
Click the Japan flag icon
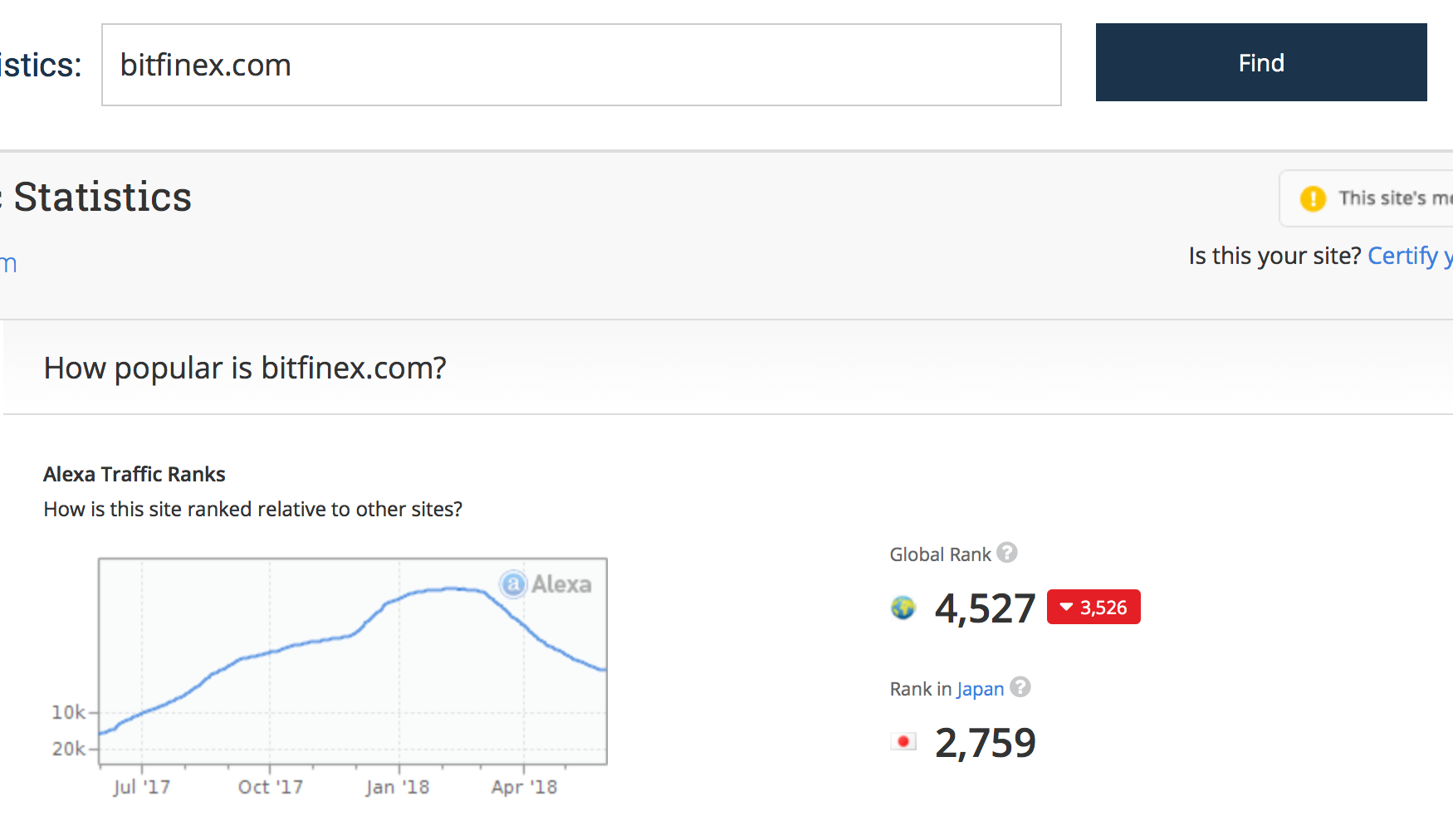tap(903, 741)
